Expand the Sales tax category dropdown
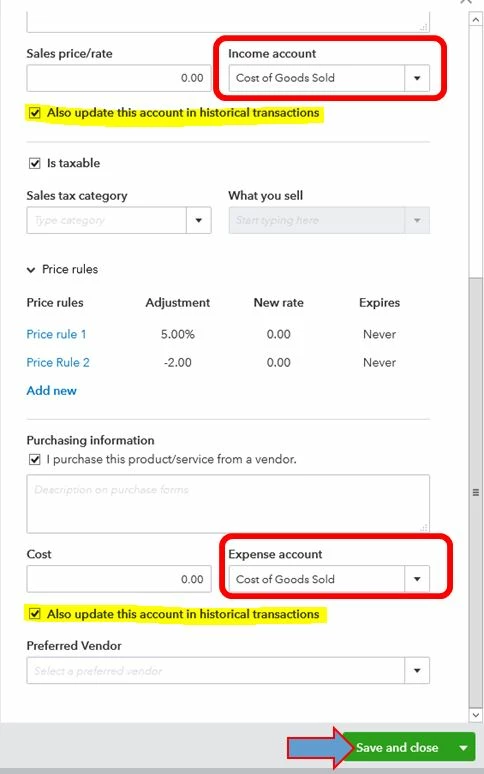Screen dimensions: 484x774 coord(198,220)
